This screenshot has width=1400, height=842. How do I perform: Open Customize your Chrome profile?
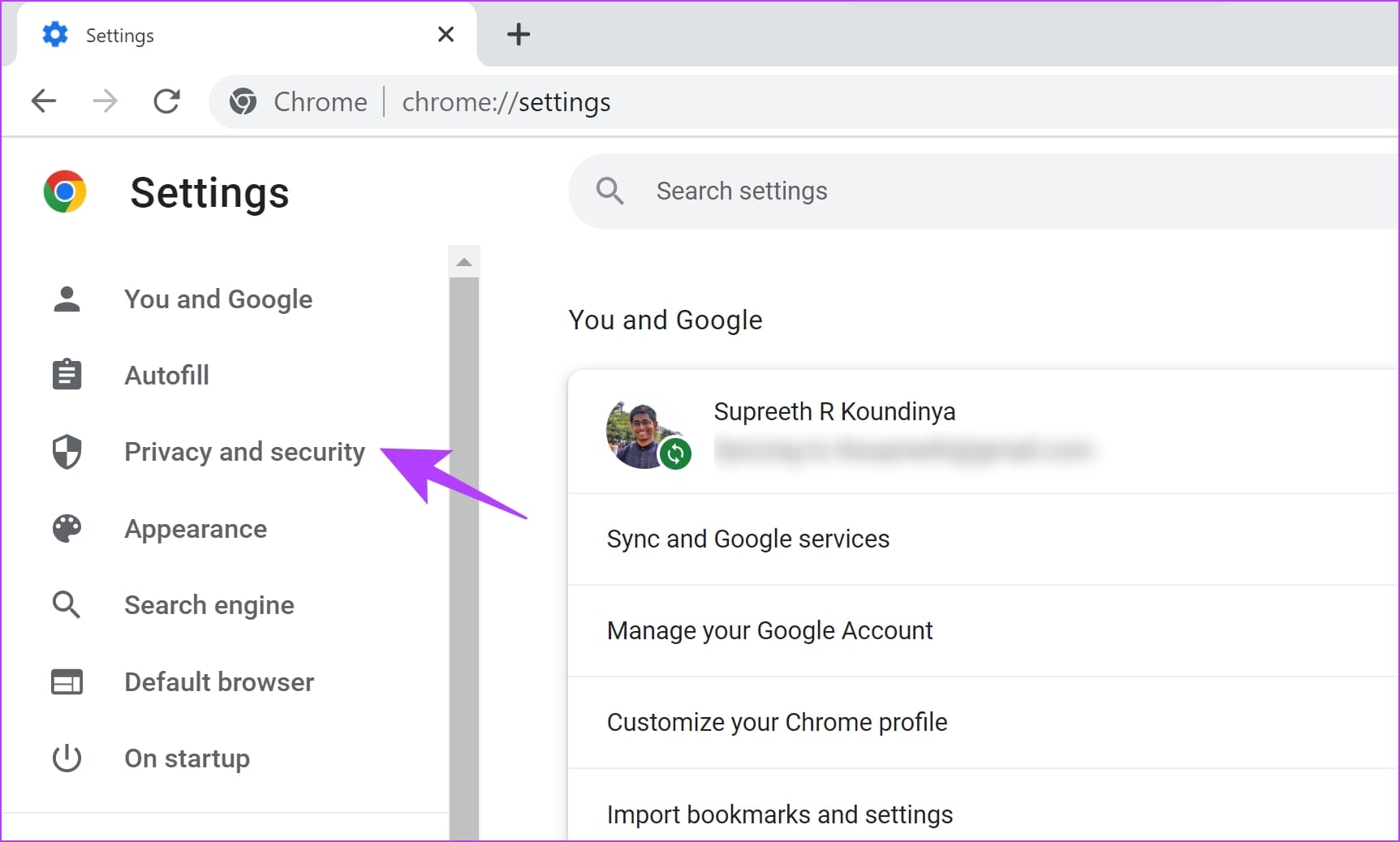coord(777,723)
